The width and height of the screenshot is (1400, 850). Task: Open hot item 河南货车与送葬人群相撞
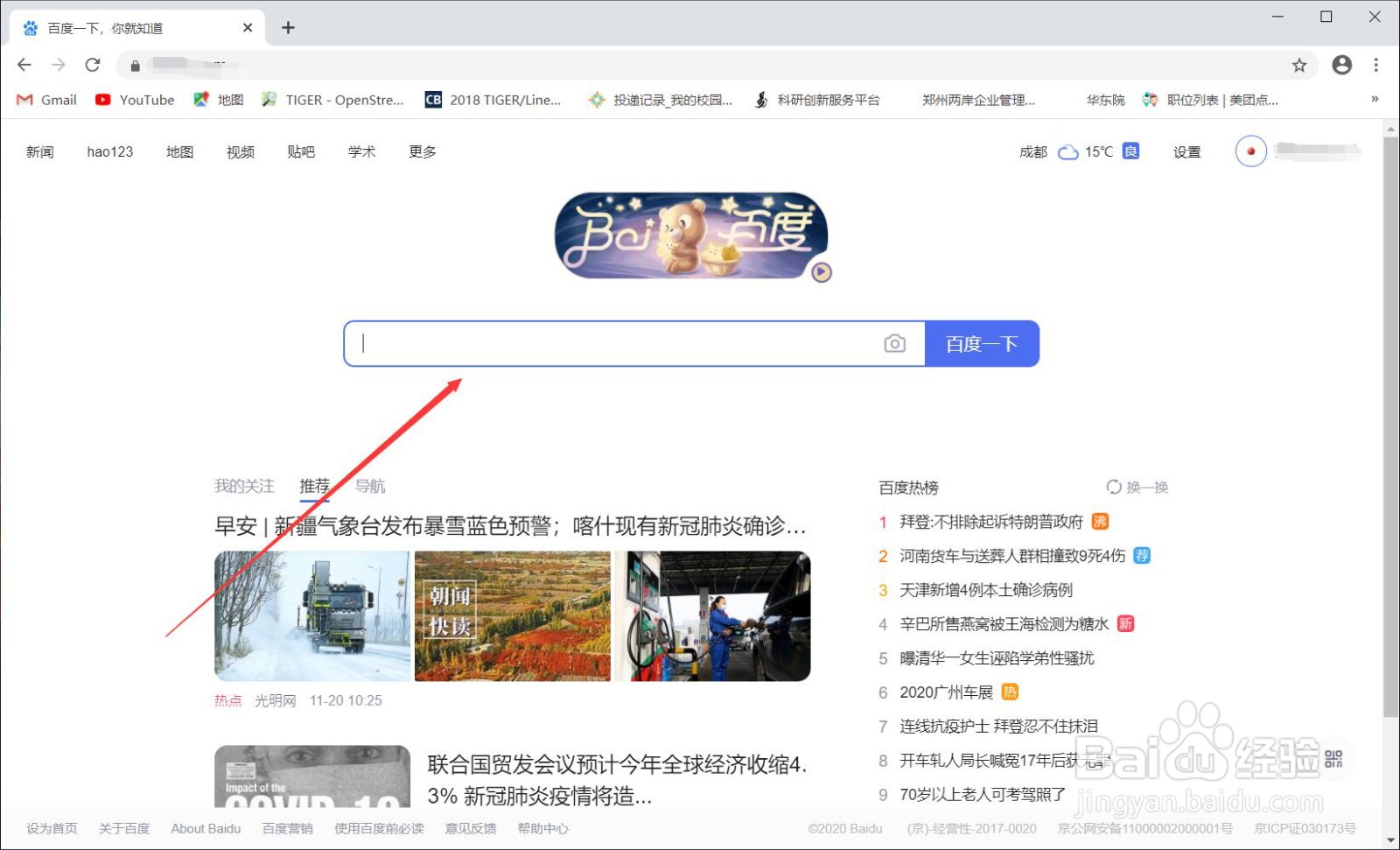(x=1012, y=557)
